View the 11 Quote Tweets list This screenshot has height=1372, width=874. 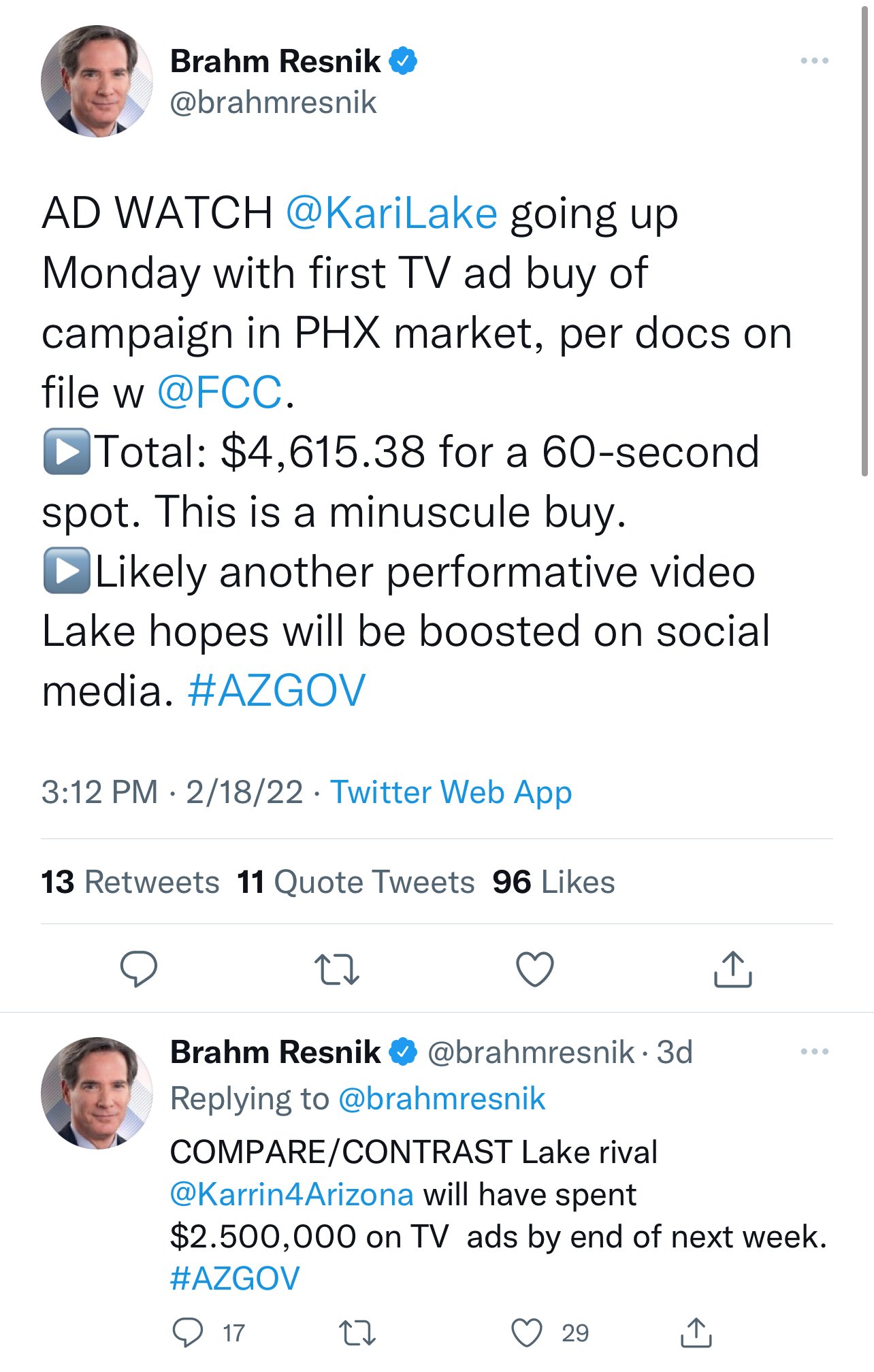[355, 882]
